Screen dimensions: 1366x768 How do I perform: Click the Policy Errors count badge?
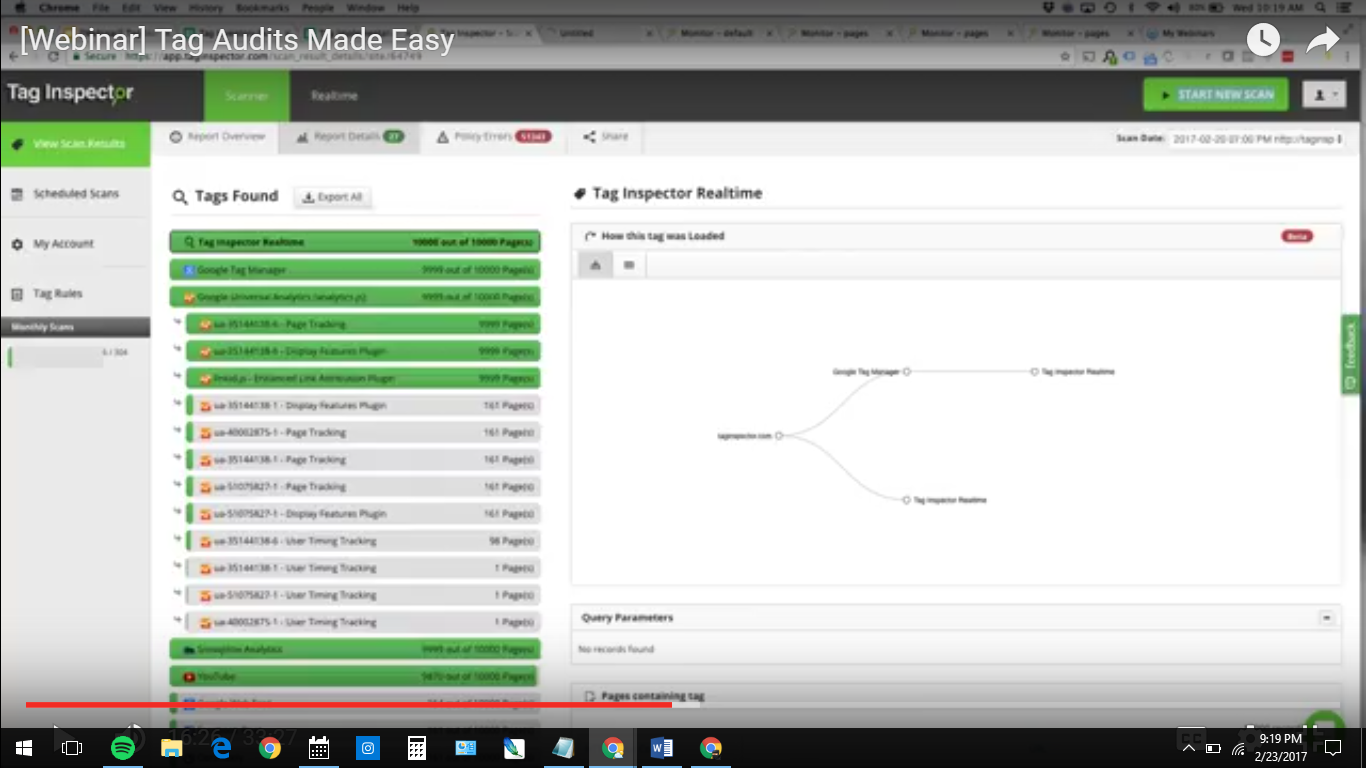(x=533, y=137)
